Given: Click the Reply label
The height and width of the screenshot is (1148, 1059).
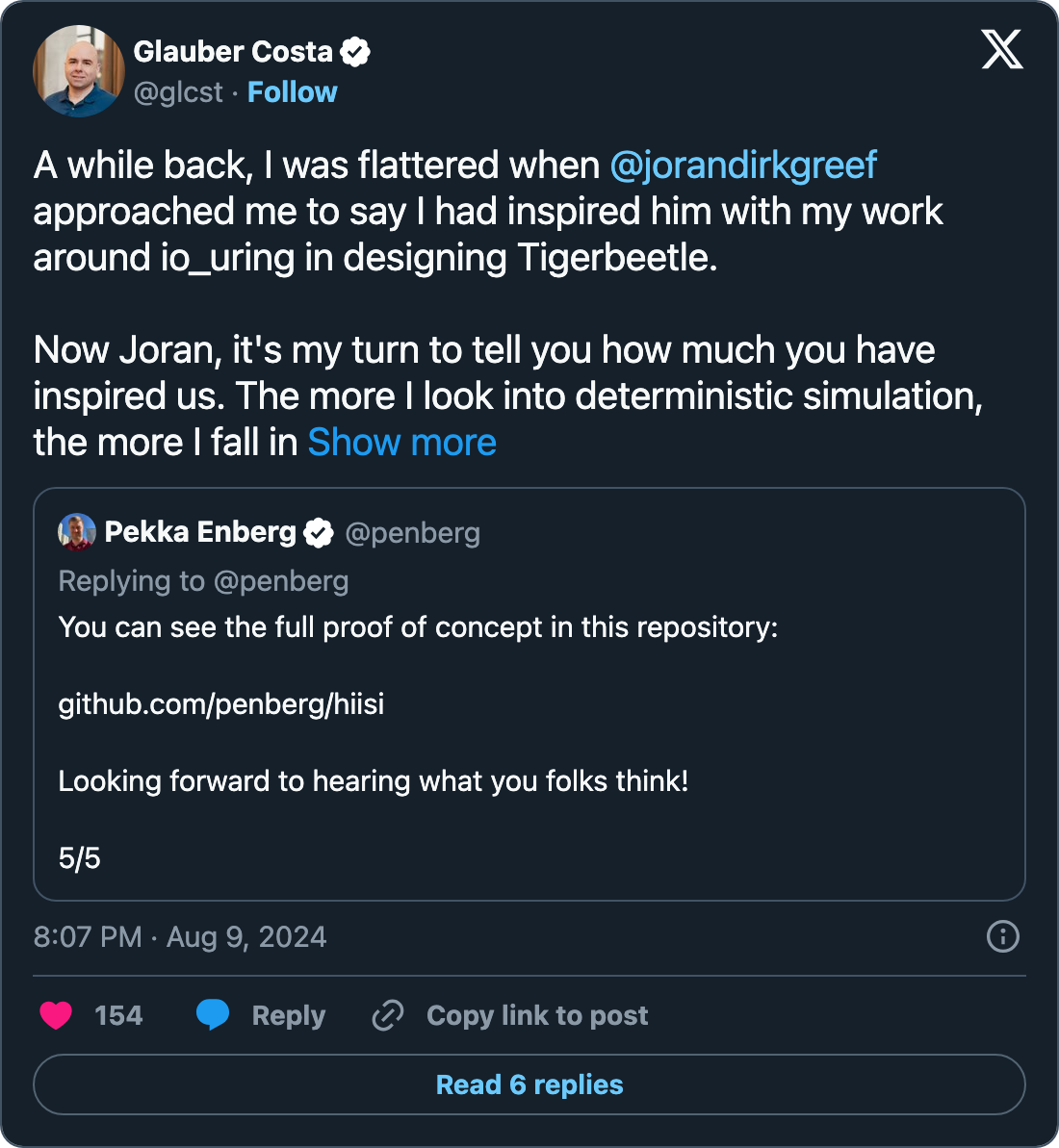Looking at the screenshot, I should 288,1015.
